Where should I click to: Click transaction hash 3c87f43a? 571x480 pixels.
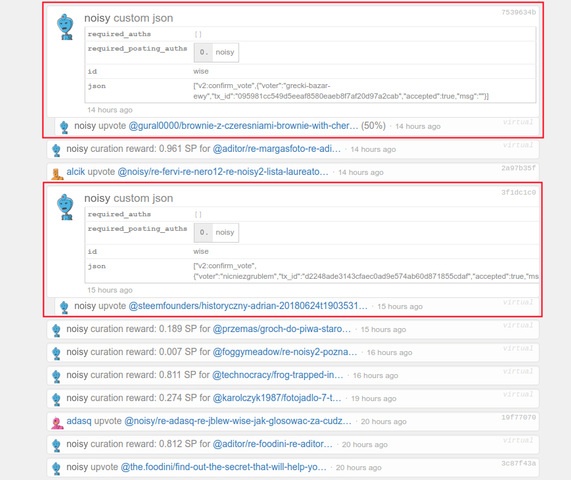click(x=518, y=463)
